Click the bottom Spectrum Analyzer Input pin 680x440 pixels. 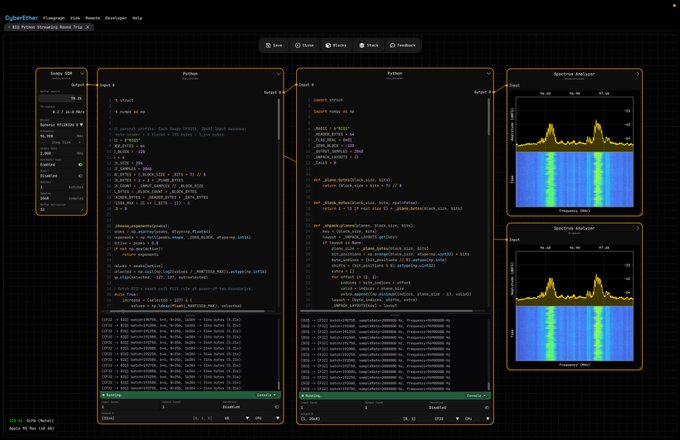pyautogui.click(x=507, y=239)
